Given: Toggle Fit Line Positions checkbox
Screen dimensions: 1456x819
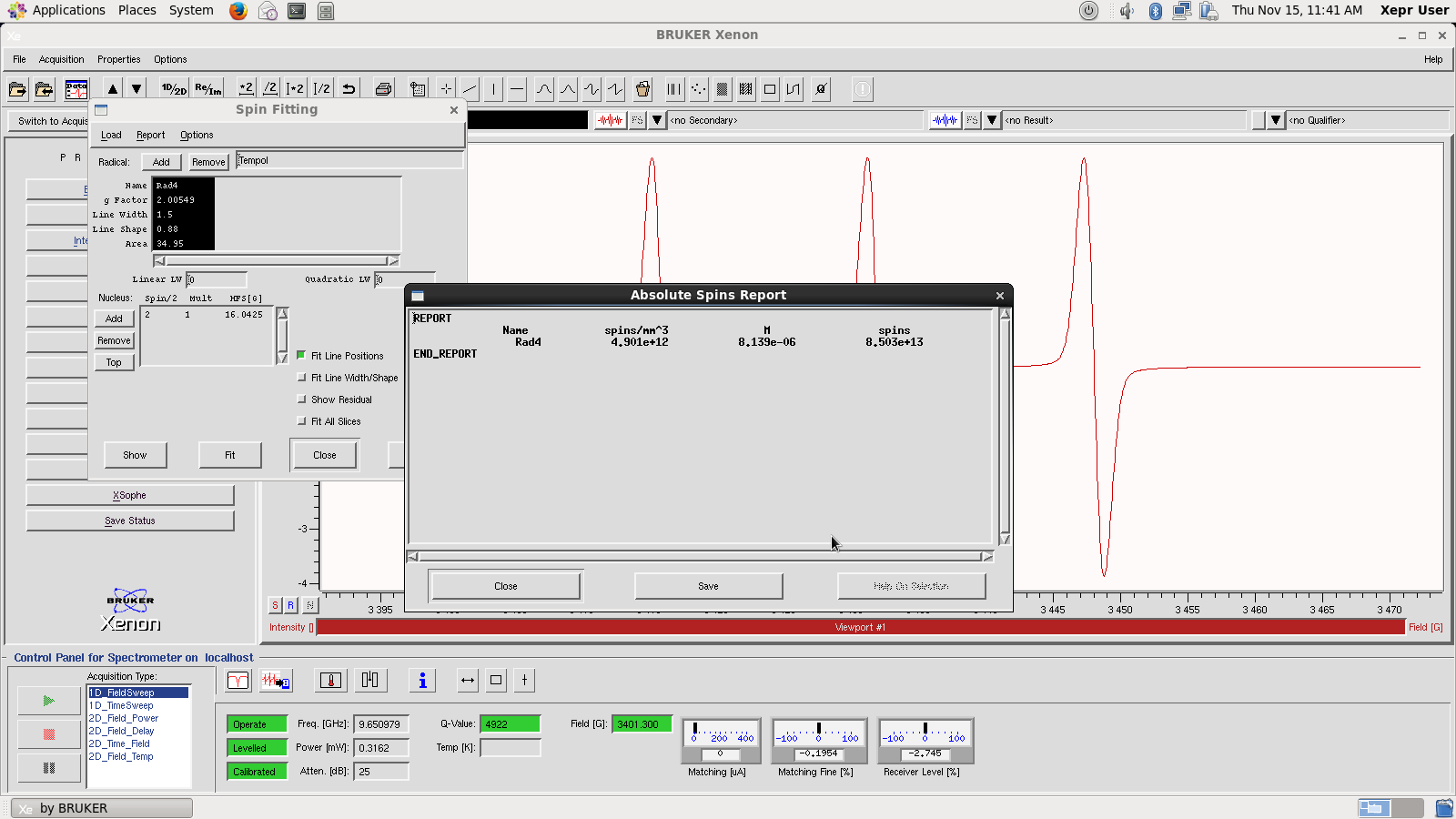Looking at the screenshot, I should tap(301, 356).
